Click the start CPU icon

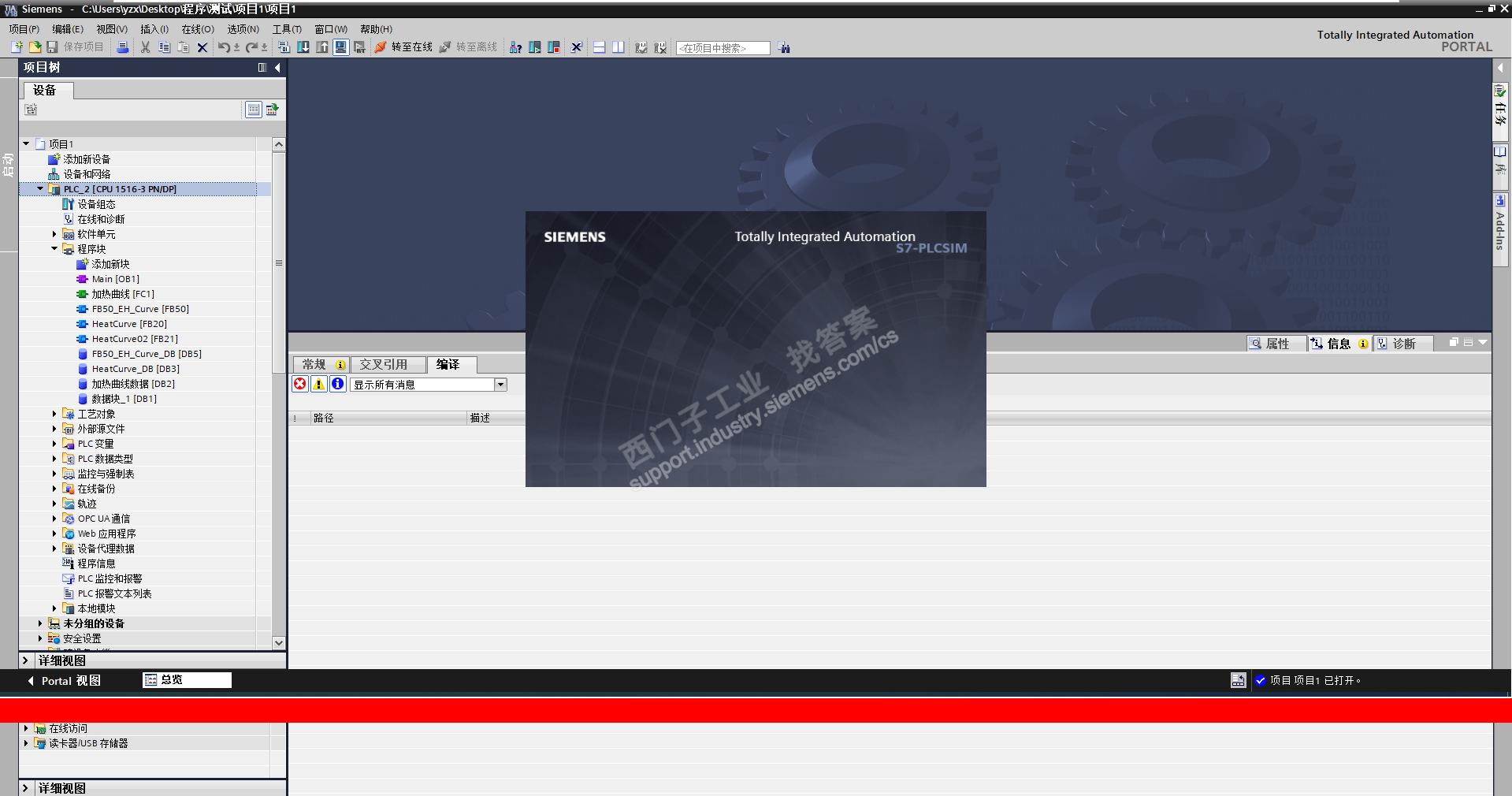[535, 47]
